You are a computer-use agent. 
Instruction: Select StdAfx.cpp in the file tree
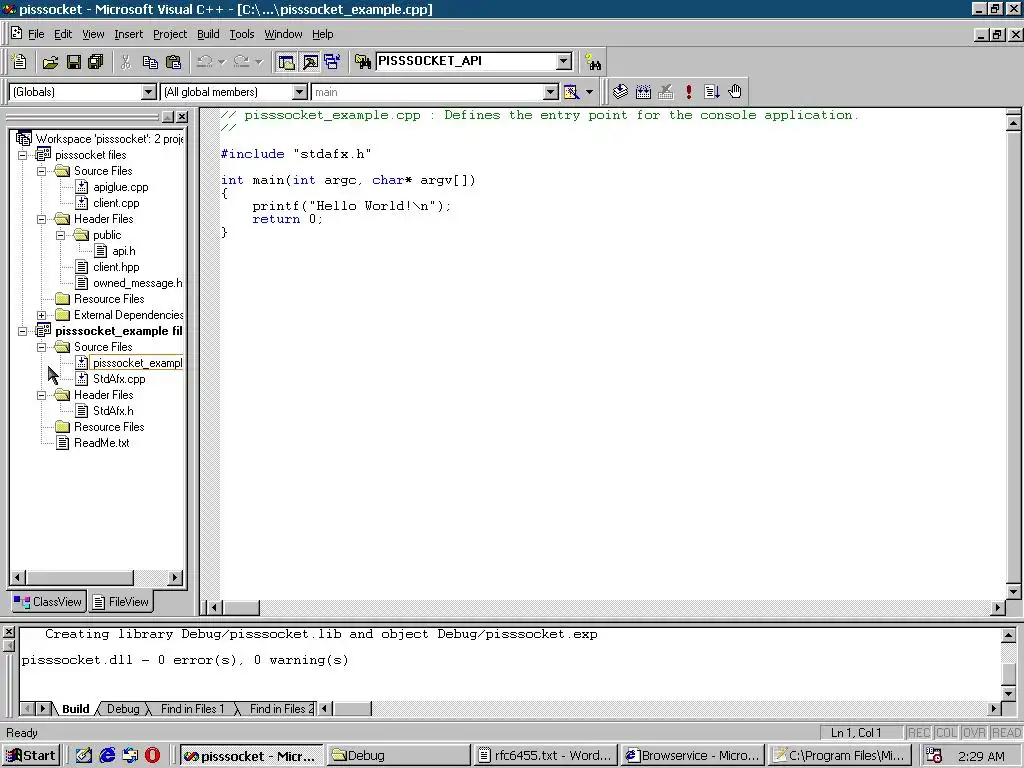(120, 379)
